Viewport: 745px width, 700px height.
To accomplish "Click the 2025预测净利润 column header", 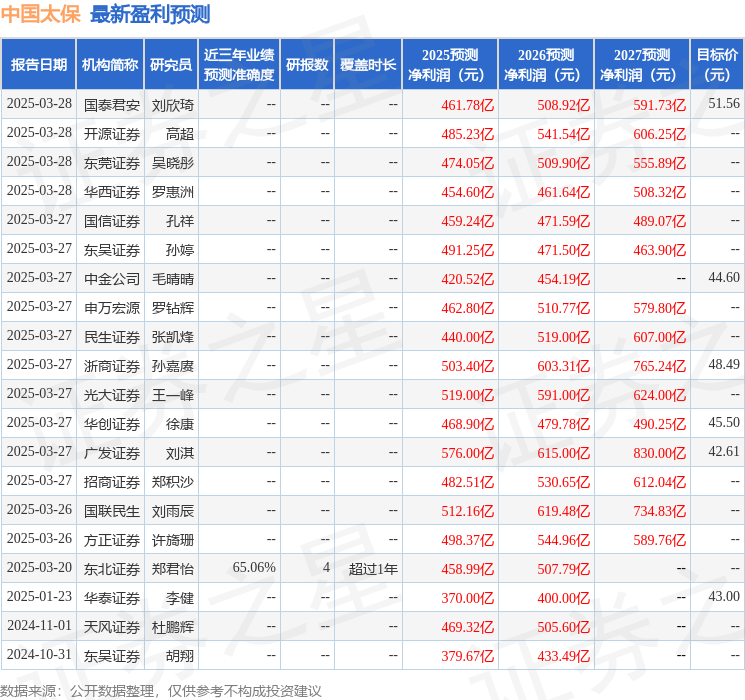I will tap(450, 65).
